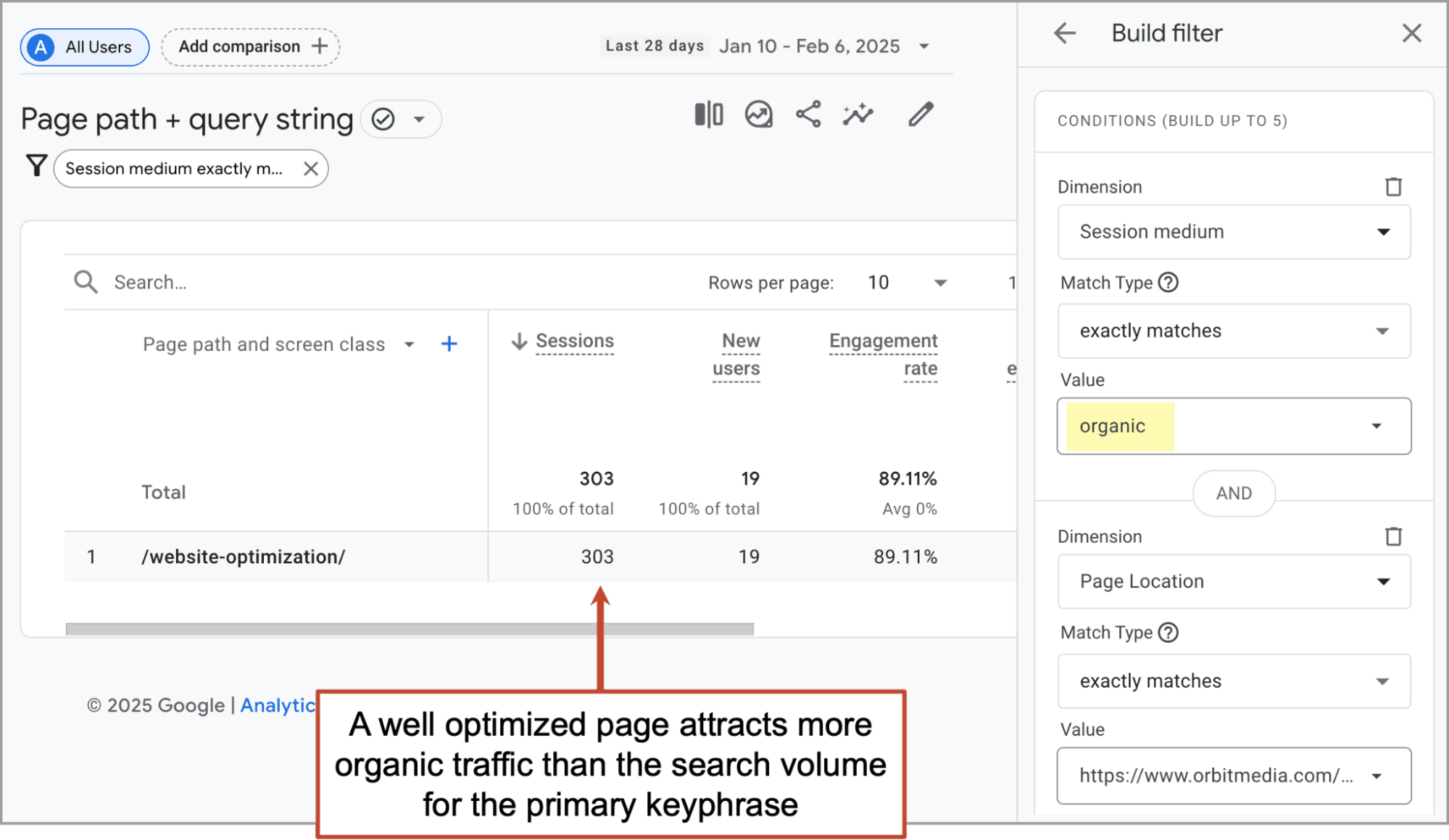Image resolution: width=1449 pixels, height=840 pixels.
Task: Click the AND condition button
Action: (1234, 494)
